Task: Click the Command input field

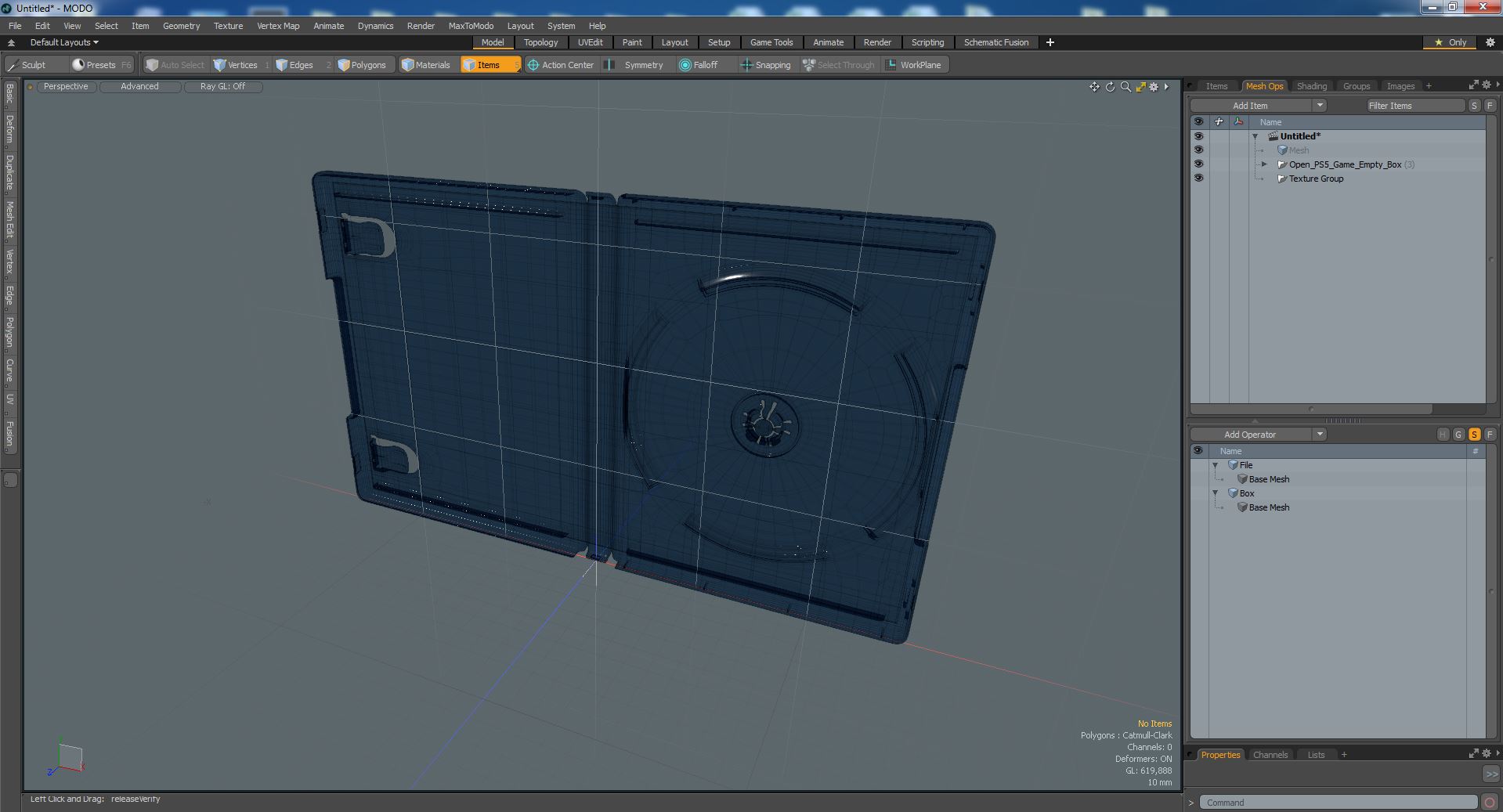Action: pyautogui.click(x=1338, y=803)
